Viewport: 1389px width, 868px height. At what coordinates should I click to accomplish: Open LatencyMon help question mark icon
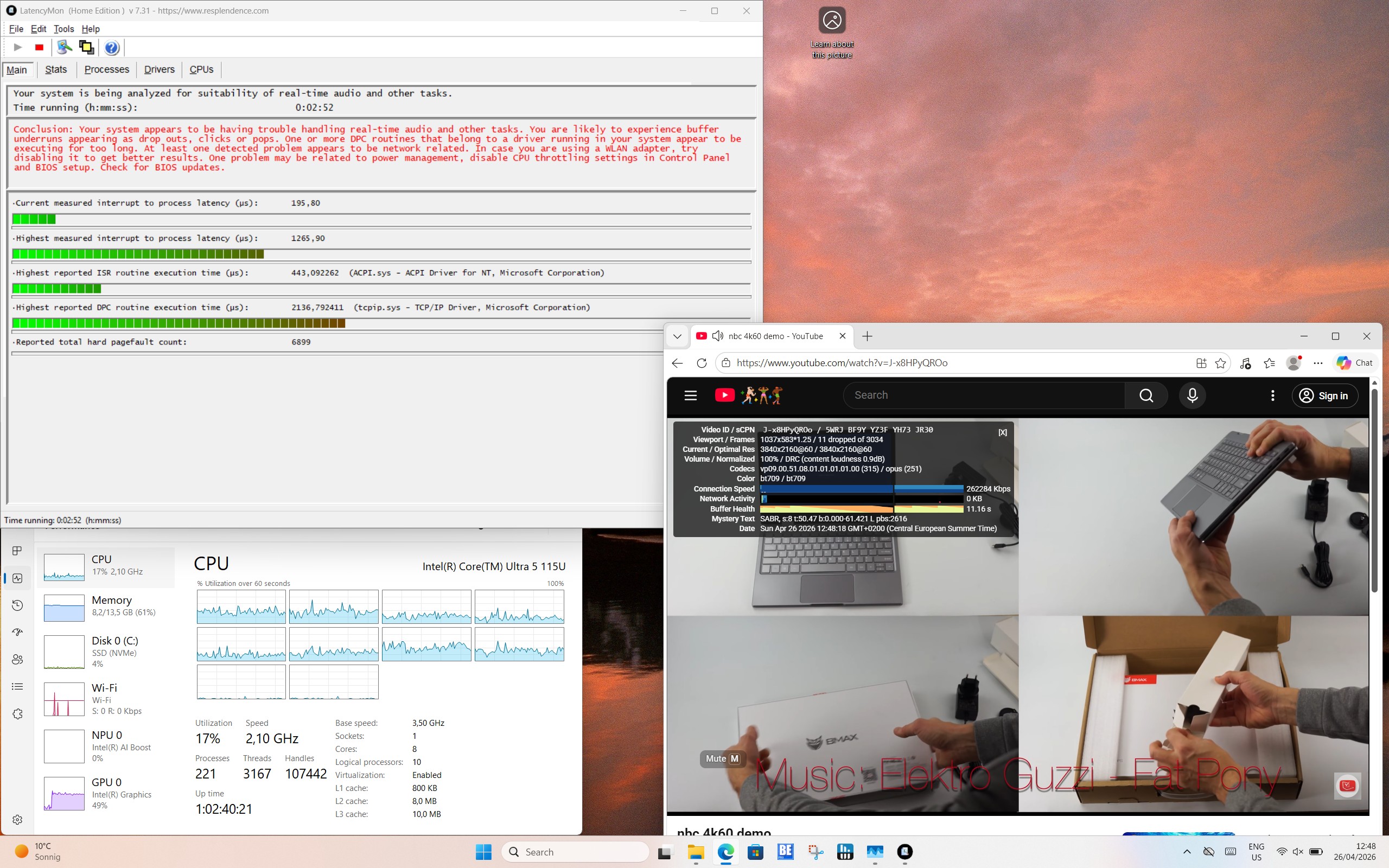coord(112,48)
